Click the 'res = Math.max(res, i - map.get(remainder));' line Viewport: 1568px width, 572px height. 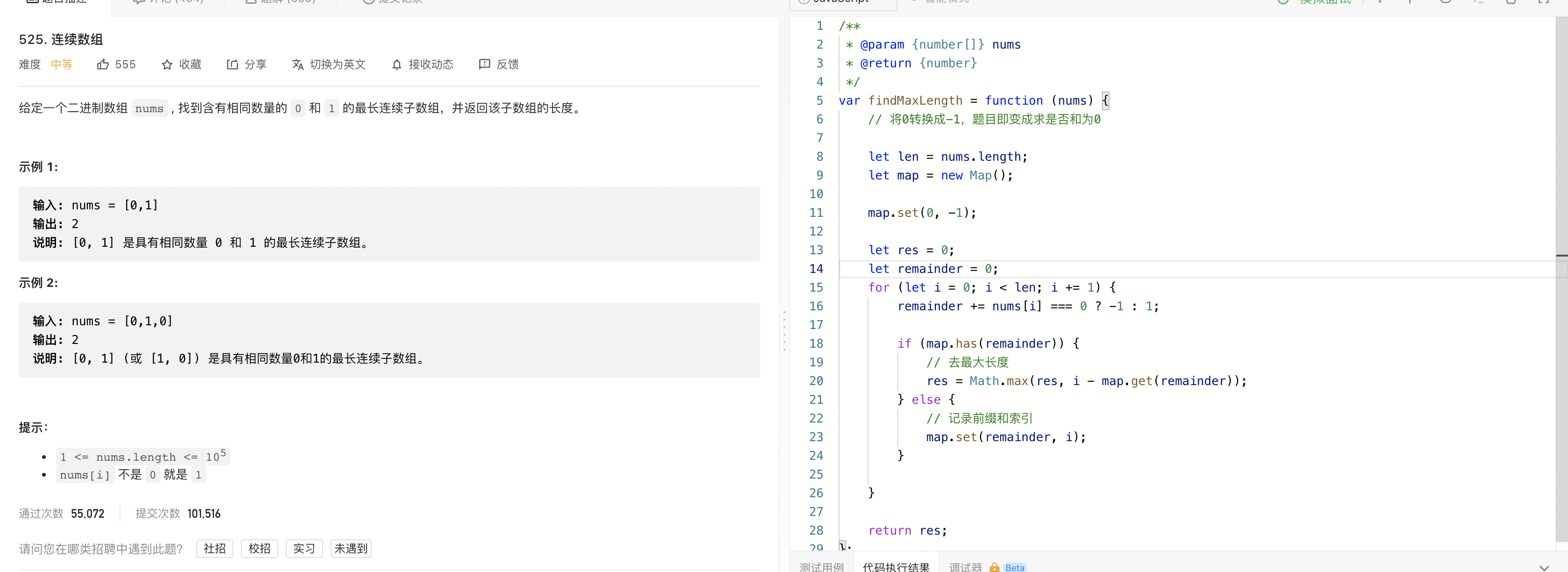1087,381
